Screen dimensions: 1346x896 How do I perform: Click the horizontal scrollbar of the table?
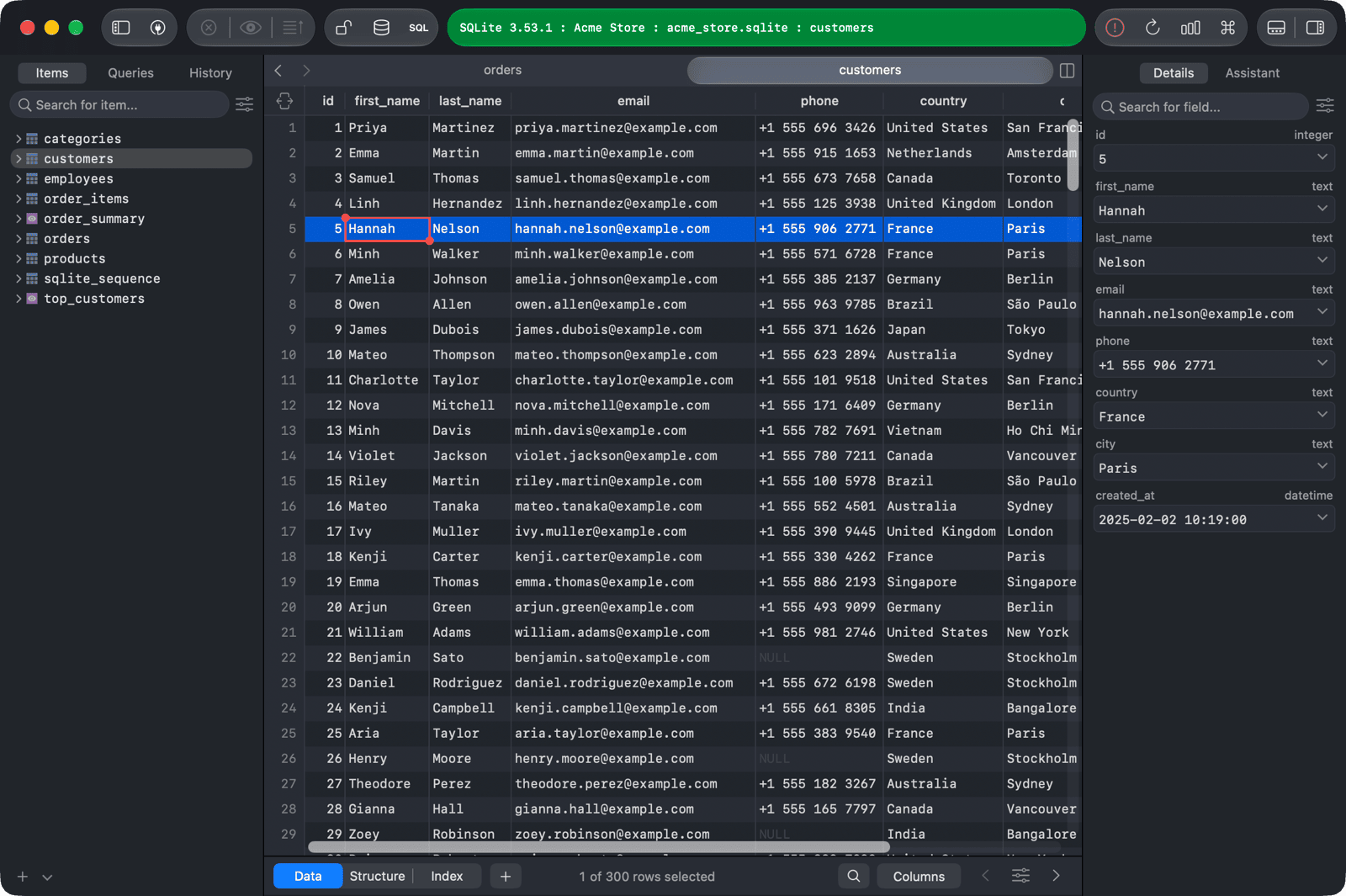pyautogui.click(x=599, y=846)
